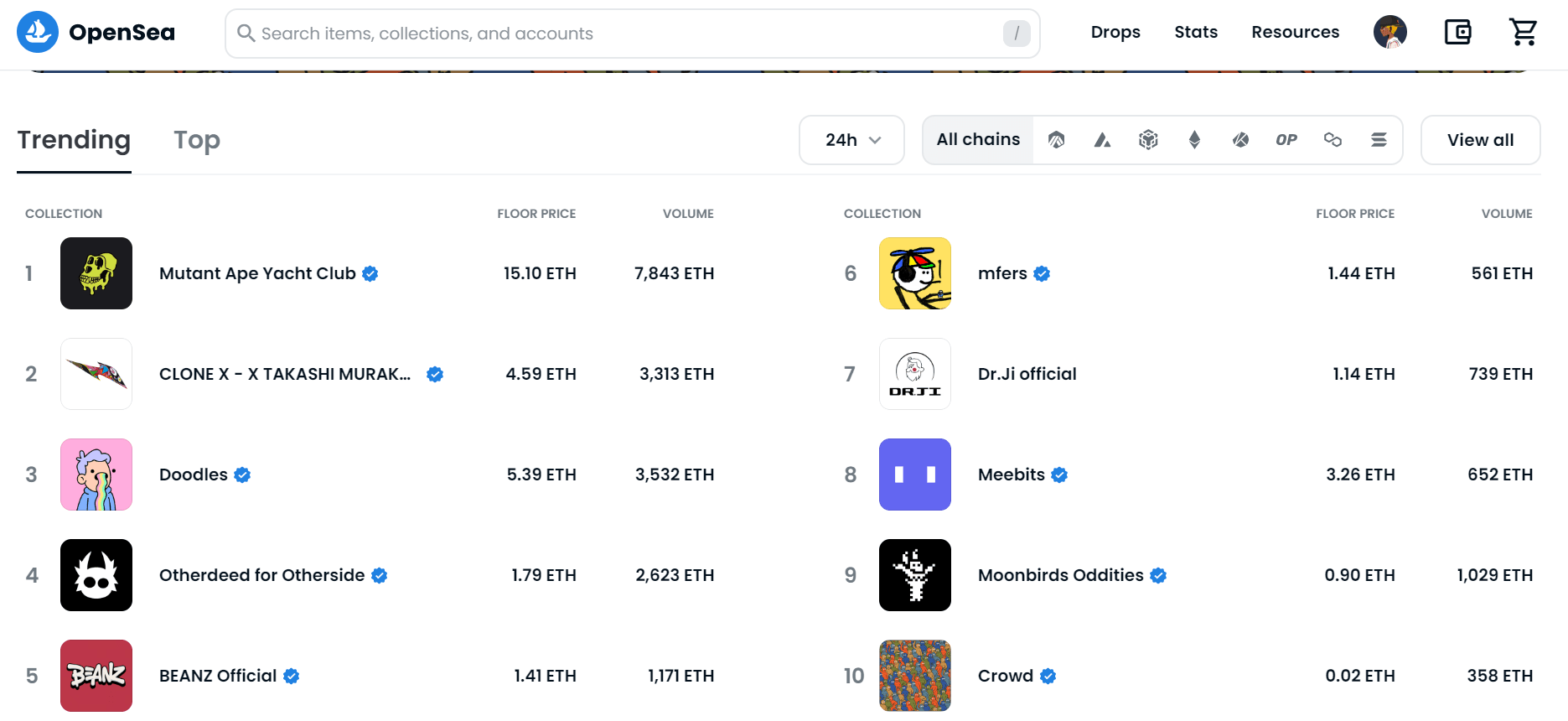Filter by Ethereum chain icon
Screen dimensions: 1568x721
coord(1194,140)
